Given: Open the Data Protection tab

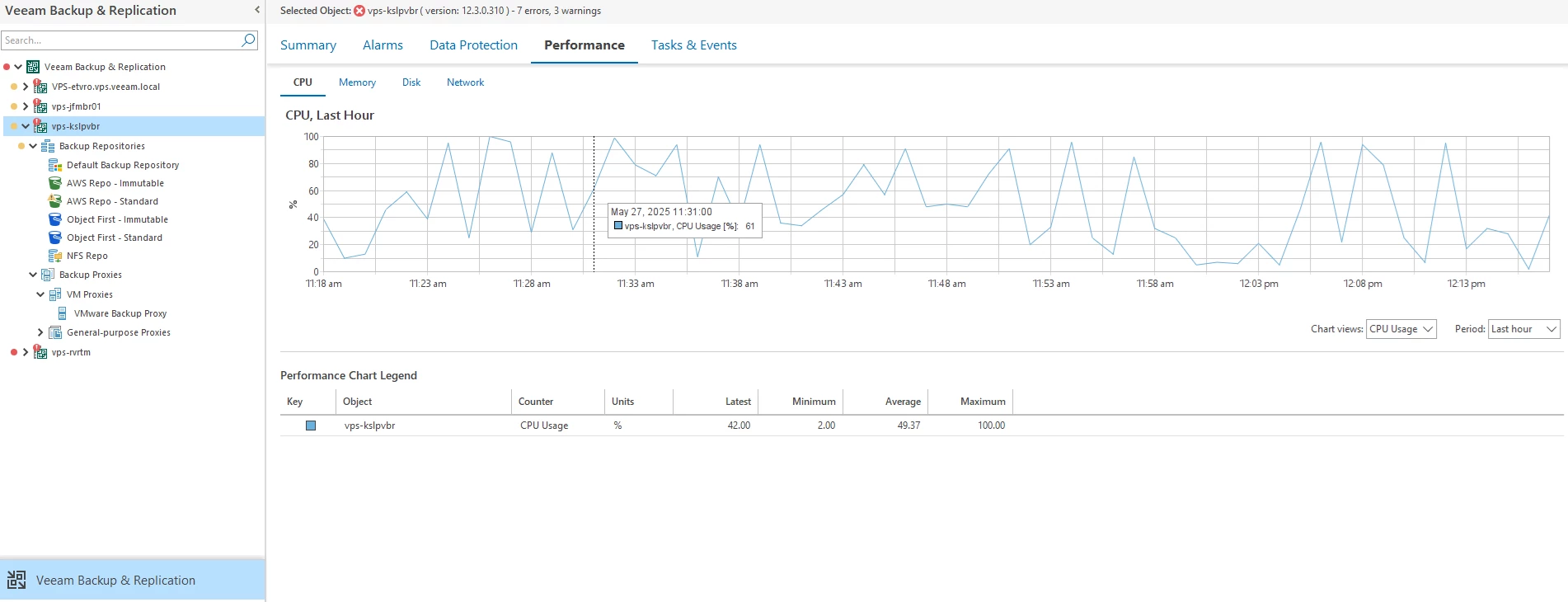Looking at the screenshot, I should tap(473, 45).
